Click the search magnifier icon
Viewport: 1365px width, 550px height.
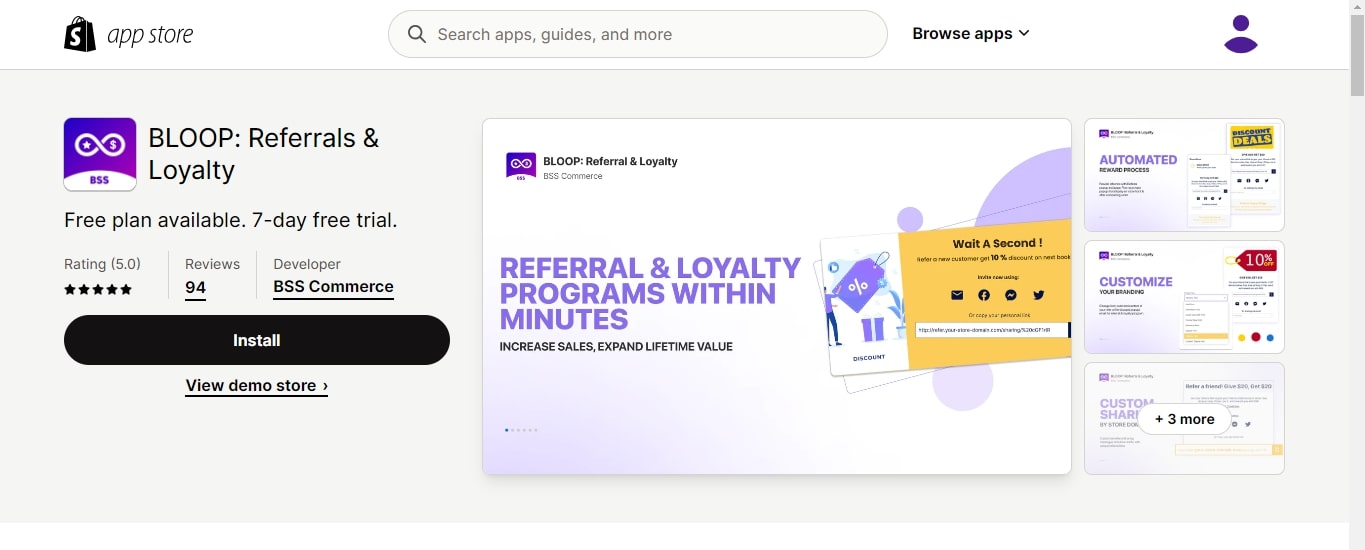(417, 34)
